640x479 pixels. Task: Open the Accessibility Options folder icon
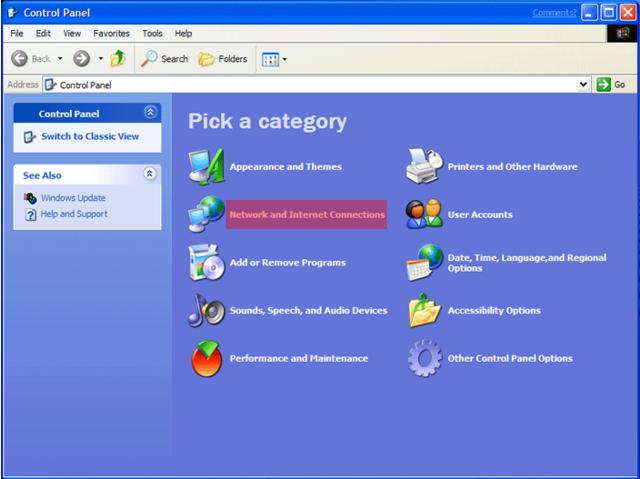point(424,310)
